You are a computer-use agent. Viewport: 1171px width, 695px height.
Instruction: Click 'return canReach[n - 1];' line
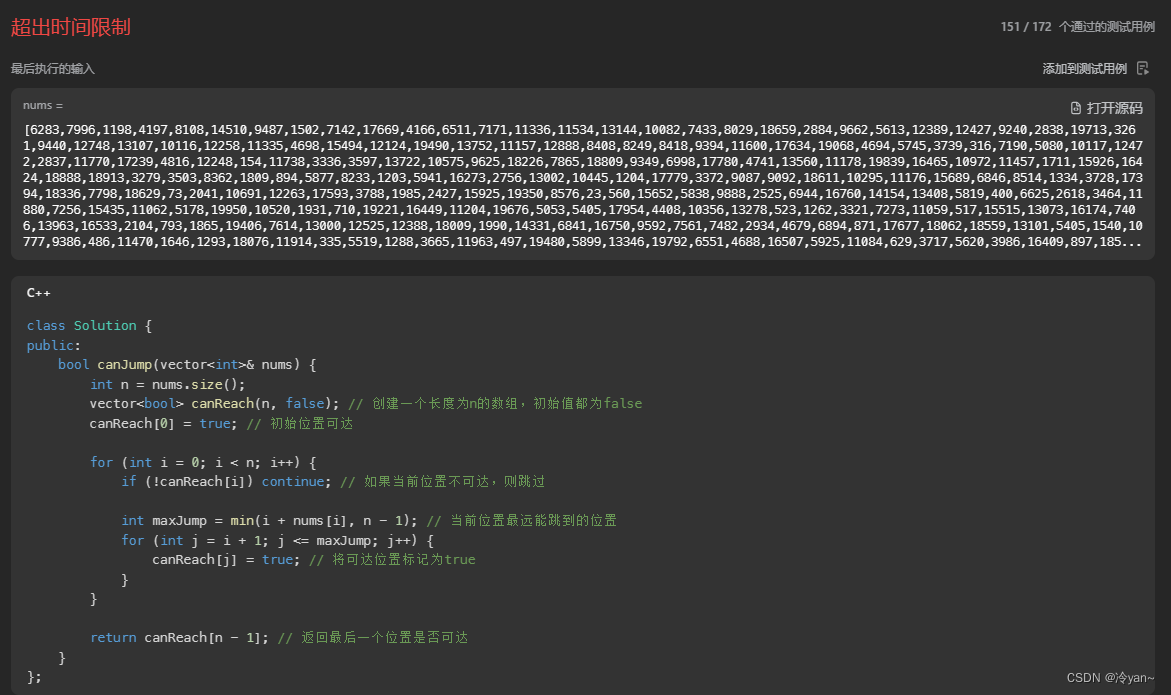(x=279, y=638)
